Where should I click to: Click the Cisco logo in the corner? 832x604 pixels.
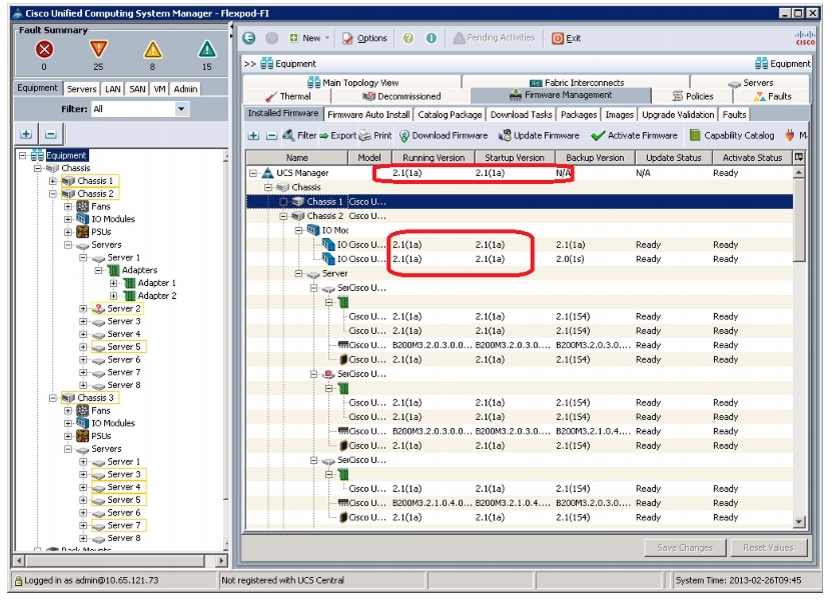[x=805, y=38]
